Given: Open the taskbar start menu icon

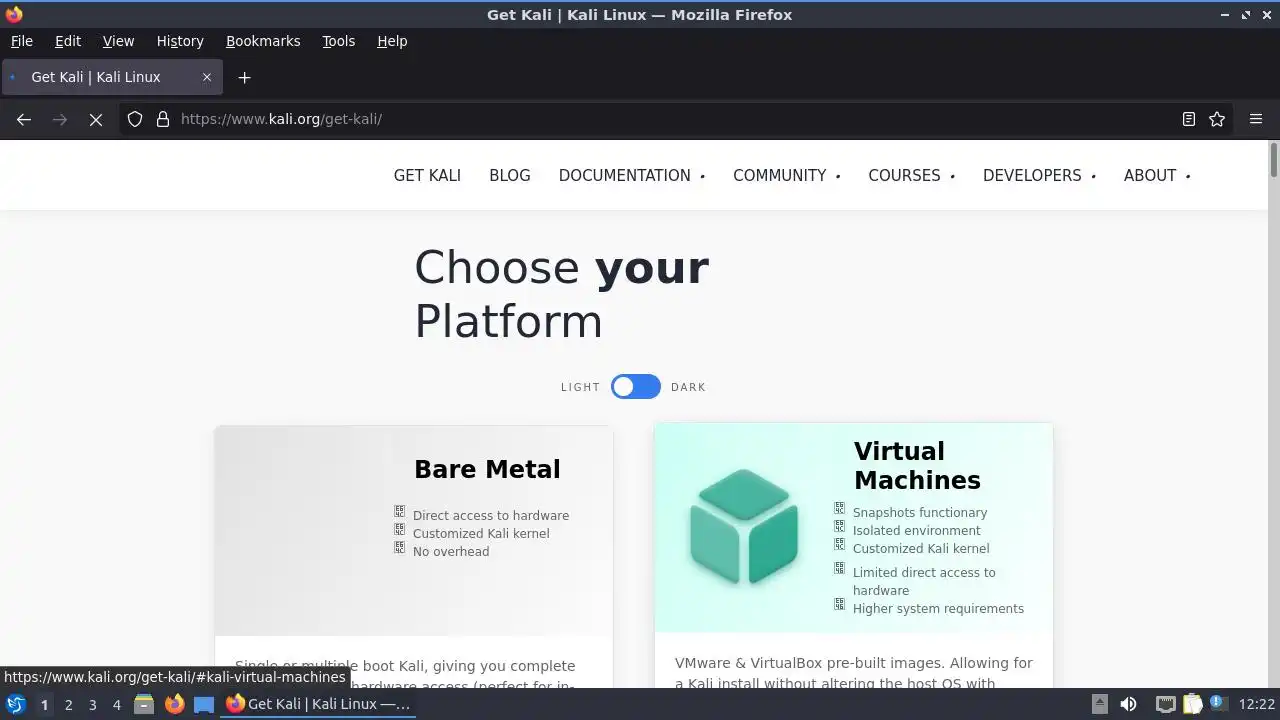Looking at the screenshot, I should tap(16, 704).
